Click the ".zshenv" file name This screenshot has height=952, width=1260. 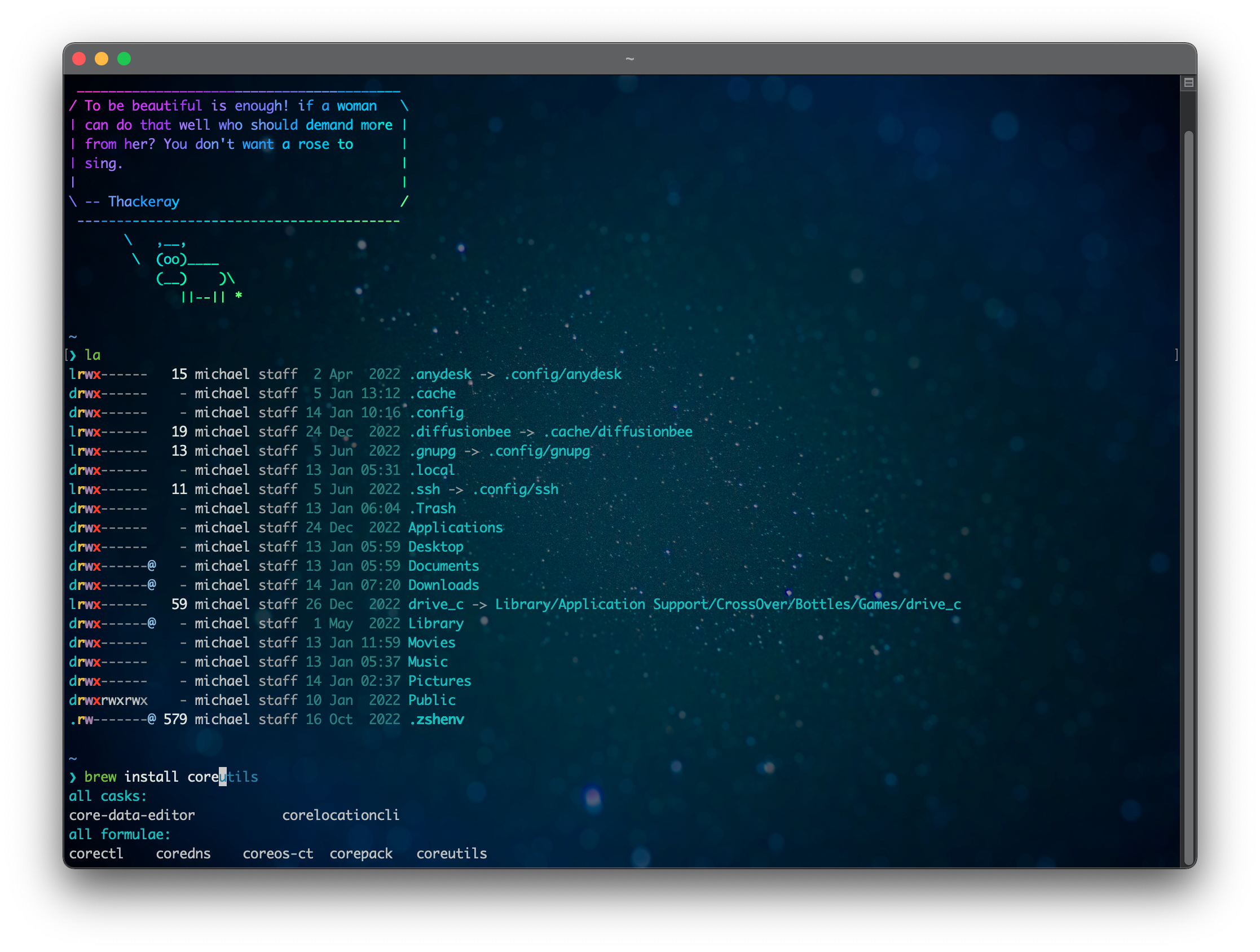437,720
